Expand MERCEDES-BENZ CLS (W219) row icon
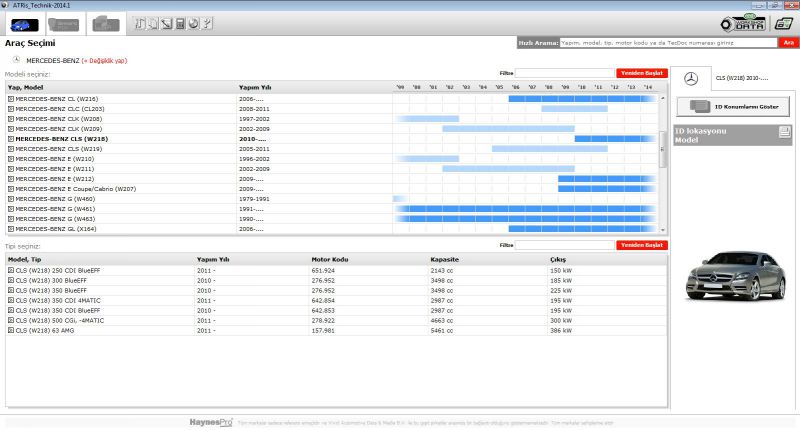This screenshot has height=430, width=800. [11, 149]
